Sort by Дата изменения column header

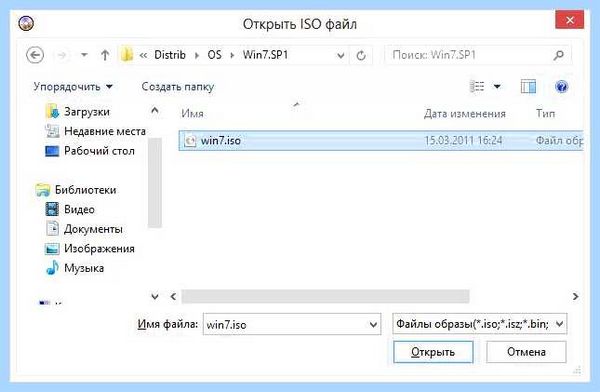465,114
